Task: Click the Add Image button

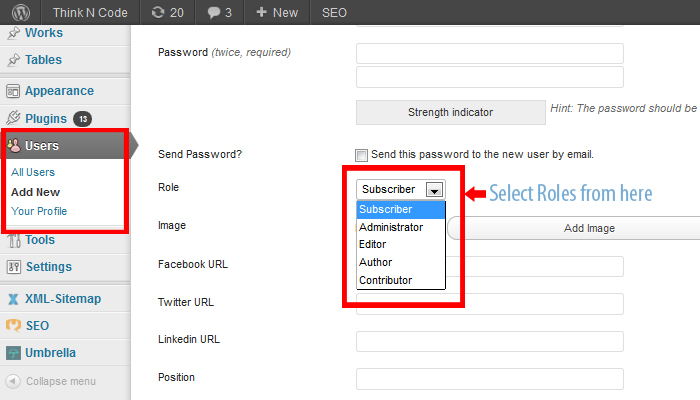Action: pyautogui.click(x=574, y=228)
